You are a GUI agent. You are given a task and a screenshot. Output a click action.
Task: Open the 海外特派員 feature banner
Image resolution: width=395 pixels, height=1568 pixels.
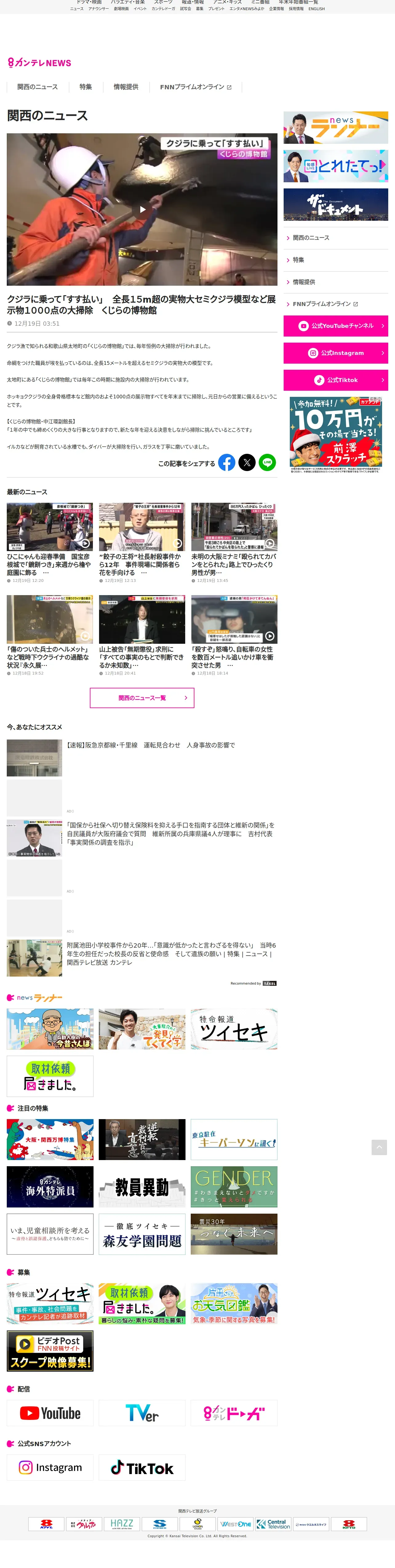[x=50, y=1186]
